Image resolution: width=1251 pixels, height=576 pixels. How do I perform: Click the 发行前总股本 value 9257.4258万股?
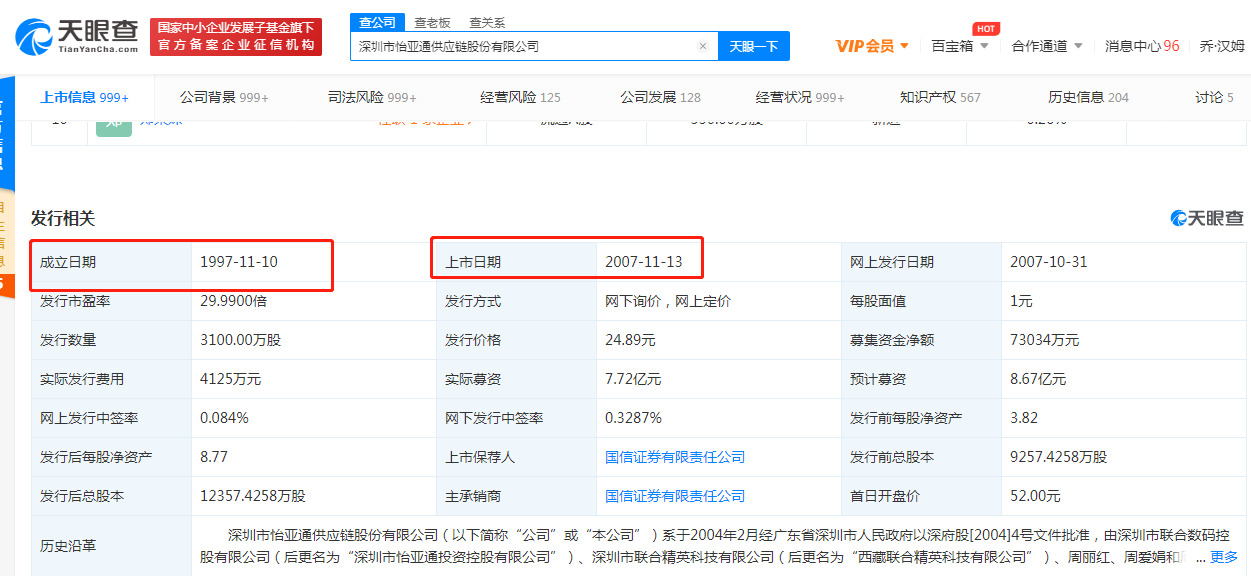coord(1059,457)
